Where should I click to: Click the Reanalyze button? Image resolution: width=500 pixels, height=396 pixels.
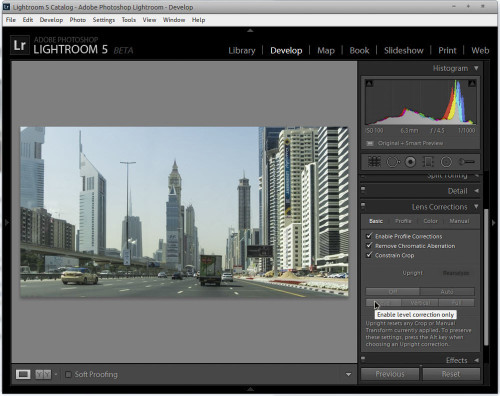coord(456,273)
